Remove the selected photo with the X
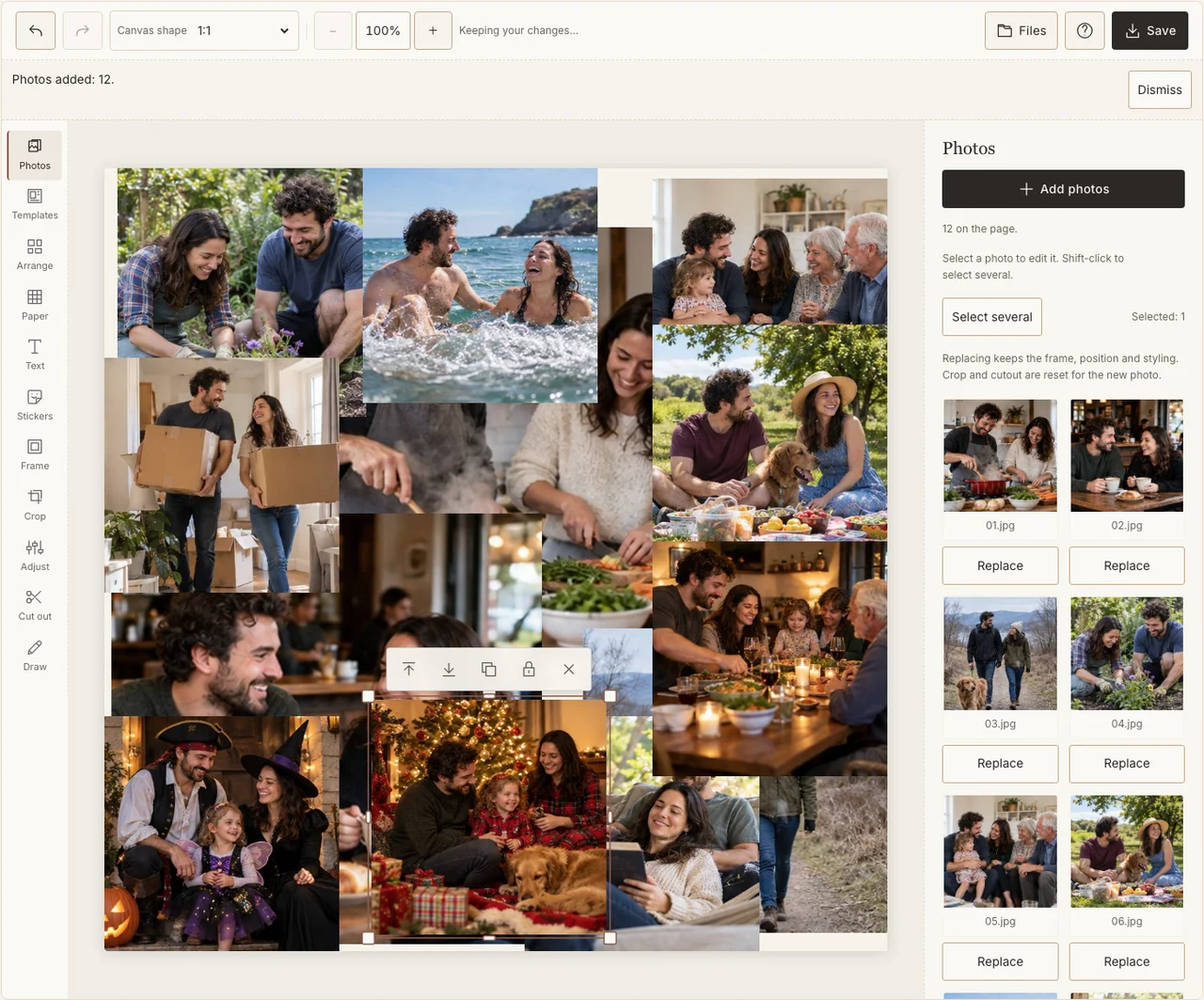 coord(569,669)
